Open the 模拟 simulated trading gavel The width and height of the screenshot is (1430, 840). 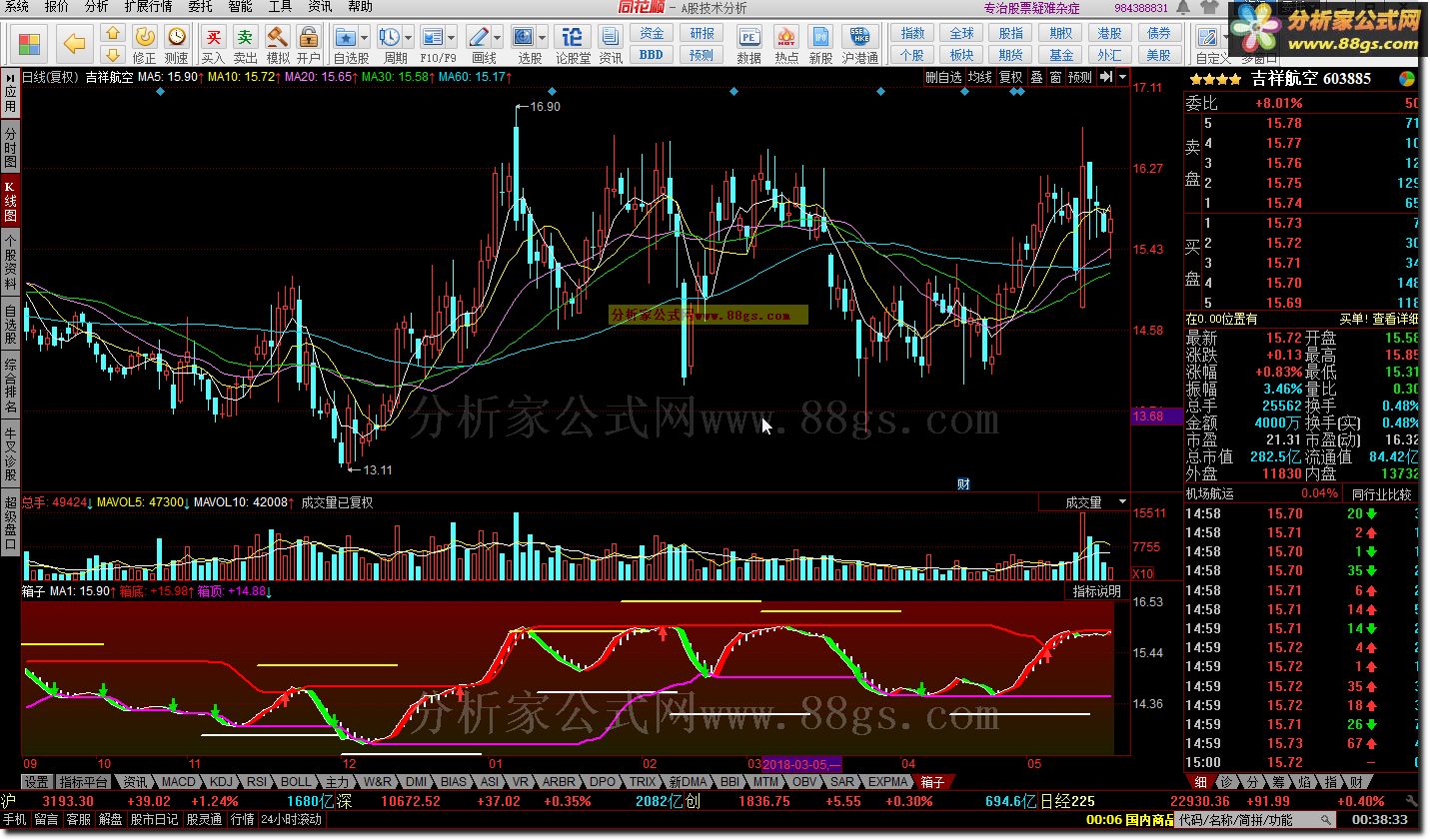pos(277,38)
